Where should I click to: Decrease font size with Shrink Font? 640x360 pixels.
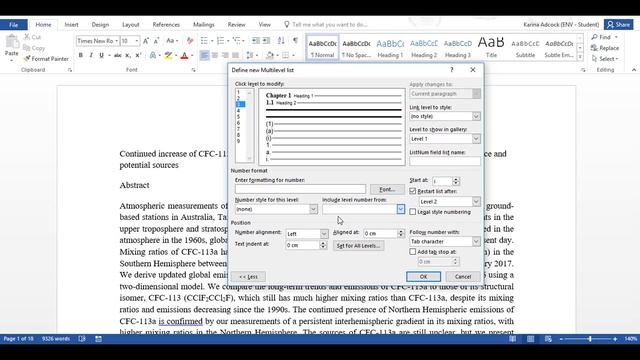pos(156,41)
